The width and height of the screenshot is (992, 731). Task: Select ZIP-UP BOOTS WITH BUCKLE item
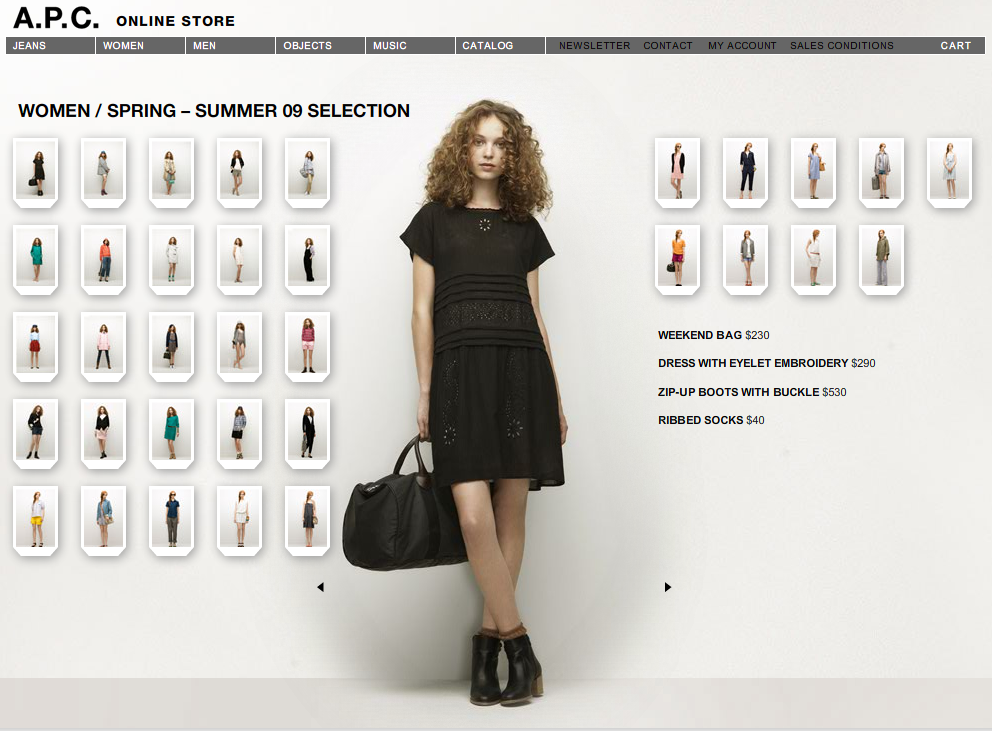click(752, 392)
